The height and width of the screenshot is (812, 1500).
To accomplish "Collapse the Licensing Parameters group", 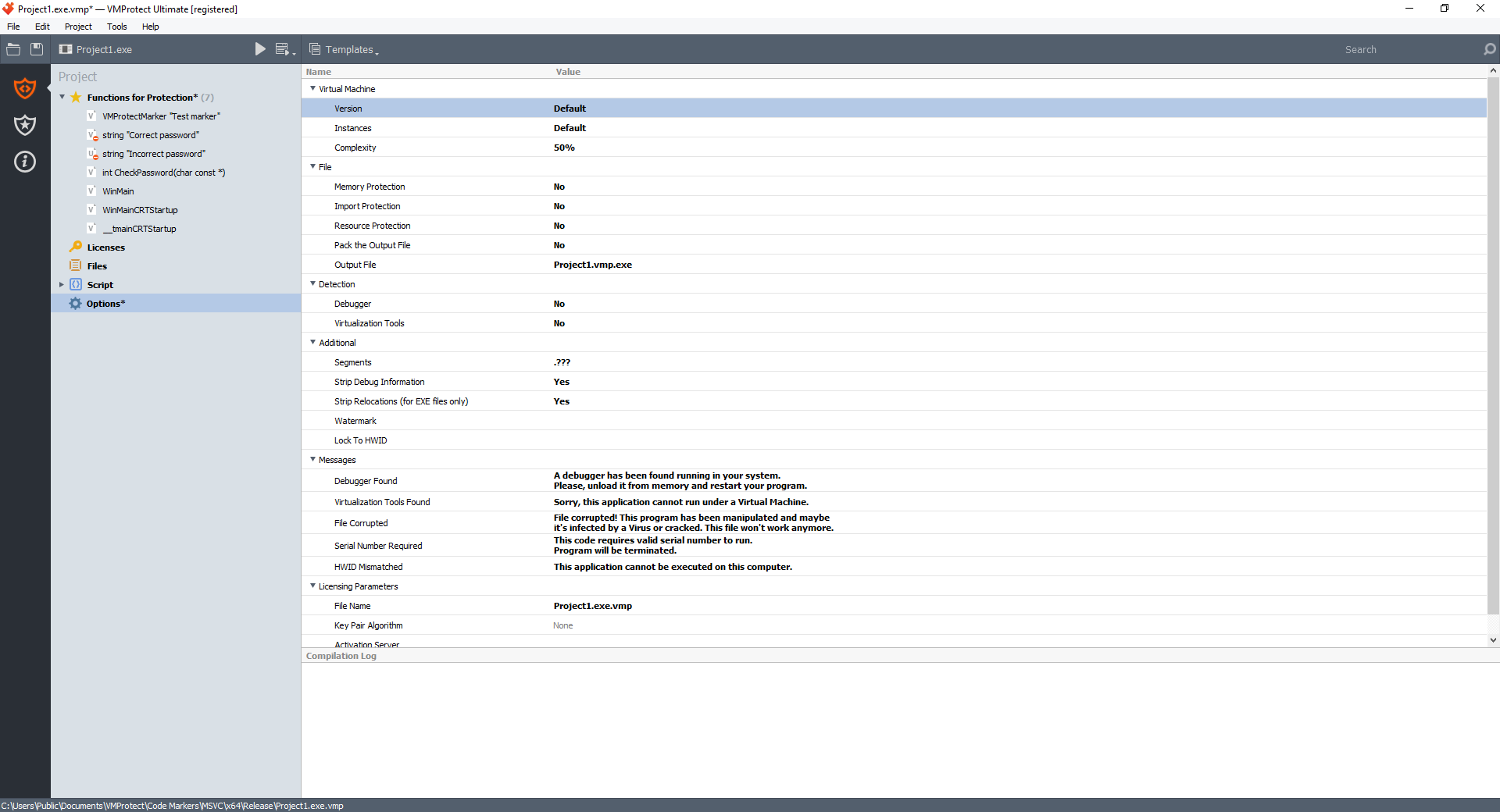I will tap(312, 586).
